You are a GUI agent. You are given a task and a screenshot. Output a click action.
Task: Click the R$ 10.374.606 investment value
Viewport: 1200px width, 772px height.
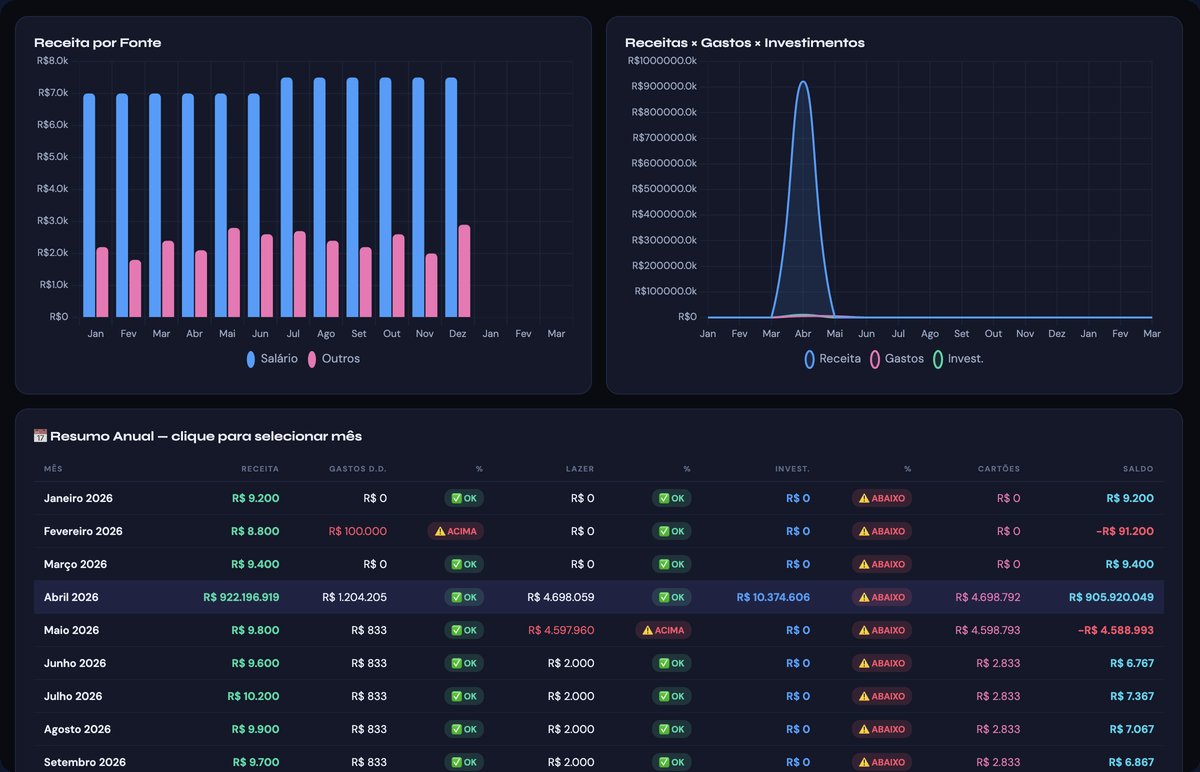[x=774, y=597]
